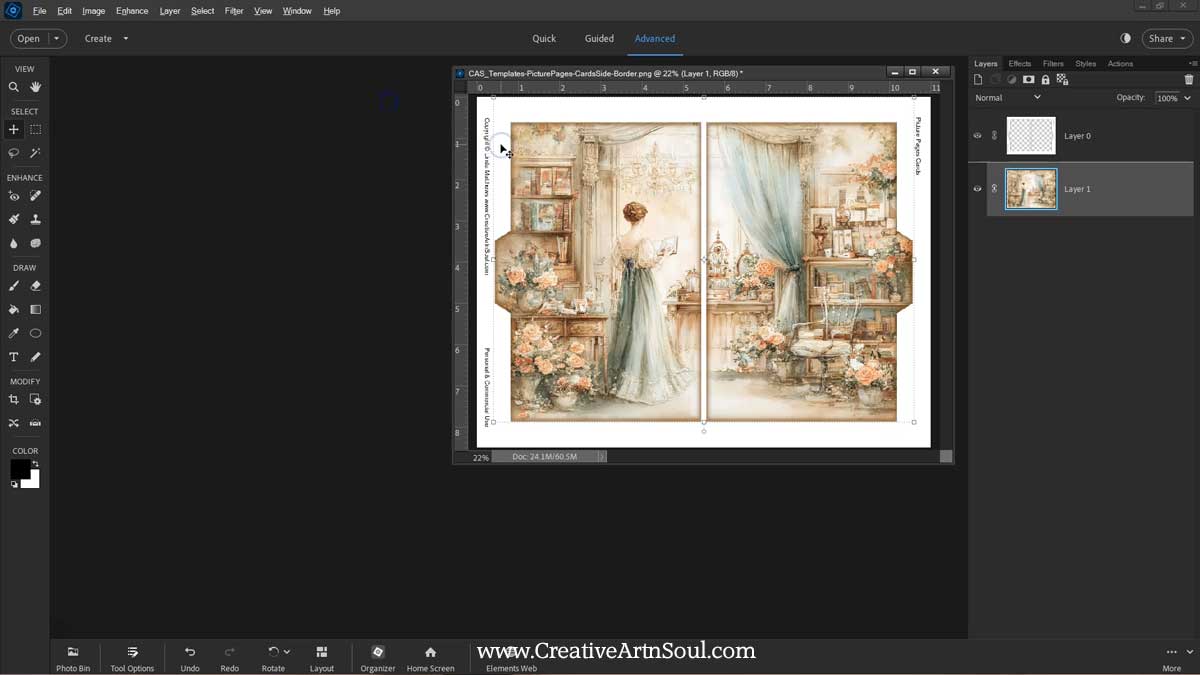Viewport: 1200px width, 675px height.
Task: Select the Pencil tool
Action: click(36, 357)
